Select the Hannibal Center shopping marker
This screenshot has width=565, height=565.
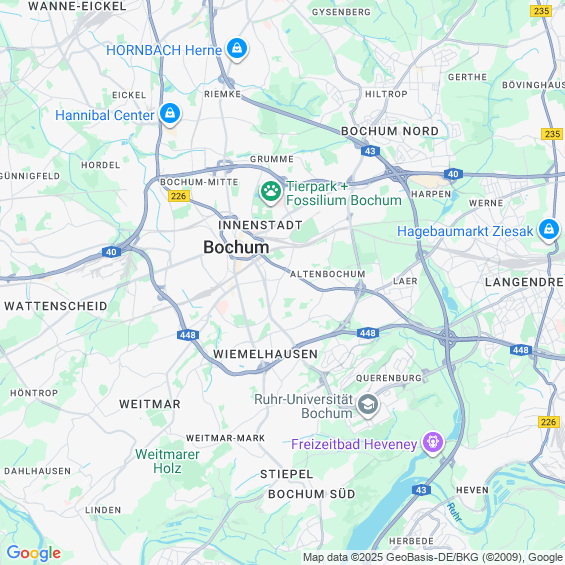[x=170, y=114]
